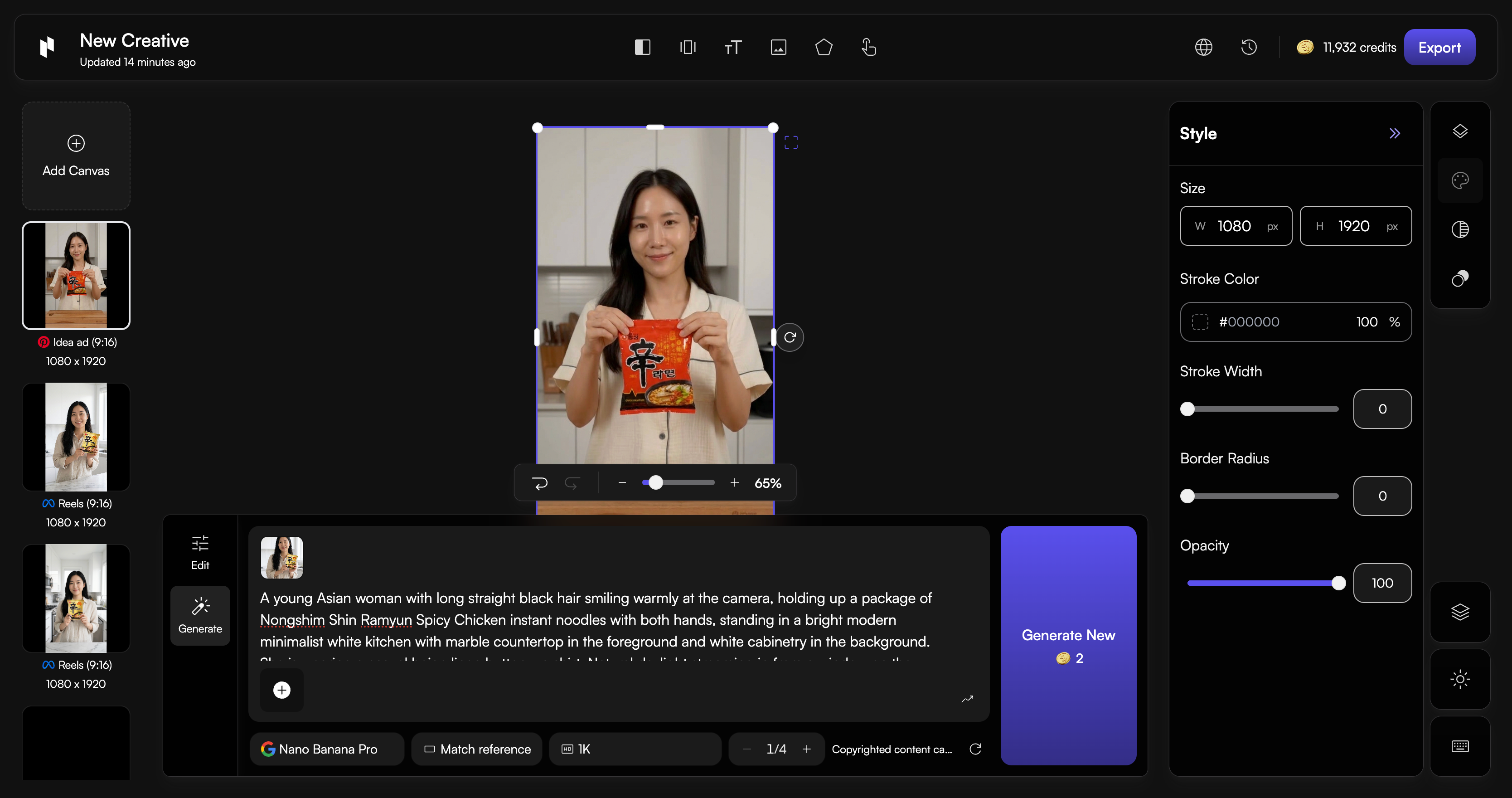The width and height of the screenshot is (1512, 798).
Task: Select the pentagon Shape tool icon
Action: point(824,47)
